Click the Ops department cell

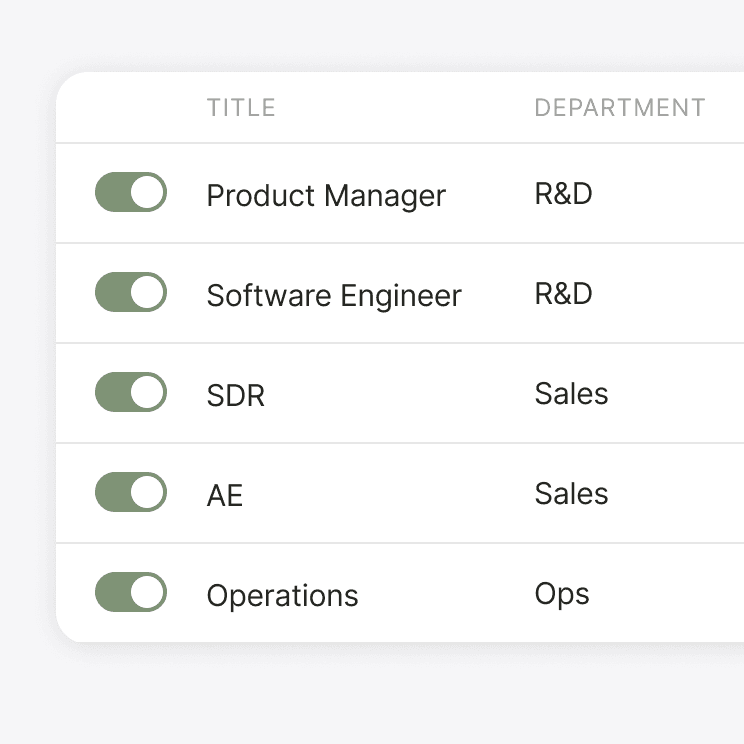(x=562, y=595)
